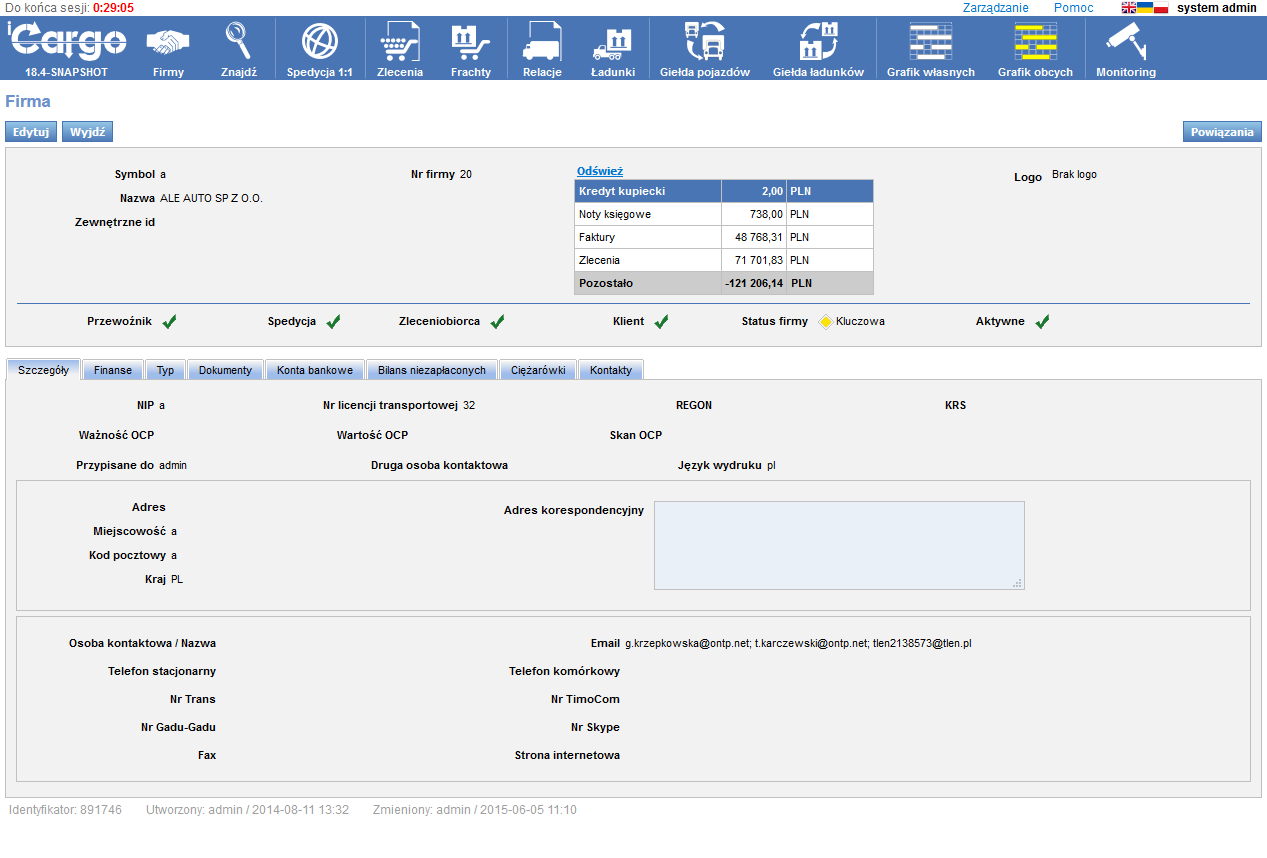This screenshot has width=1267, height=858.
Task: Open Giełda pojazdów icon
Action: 704,42
